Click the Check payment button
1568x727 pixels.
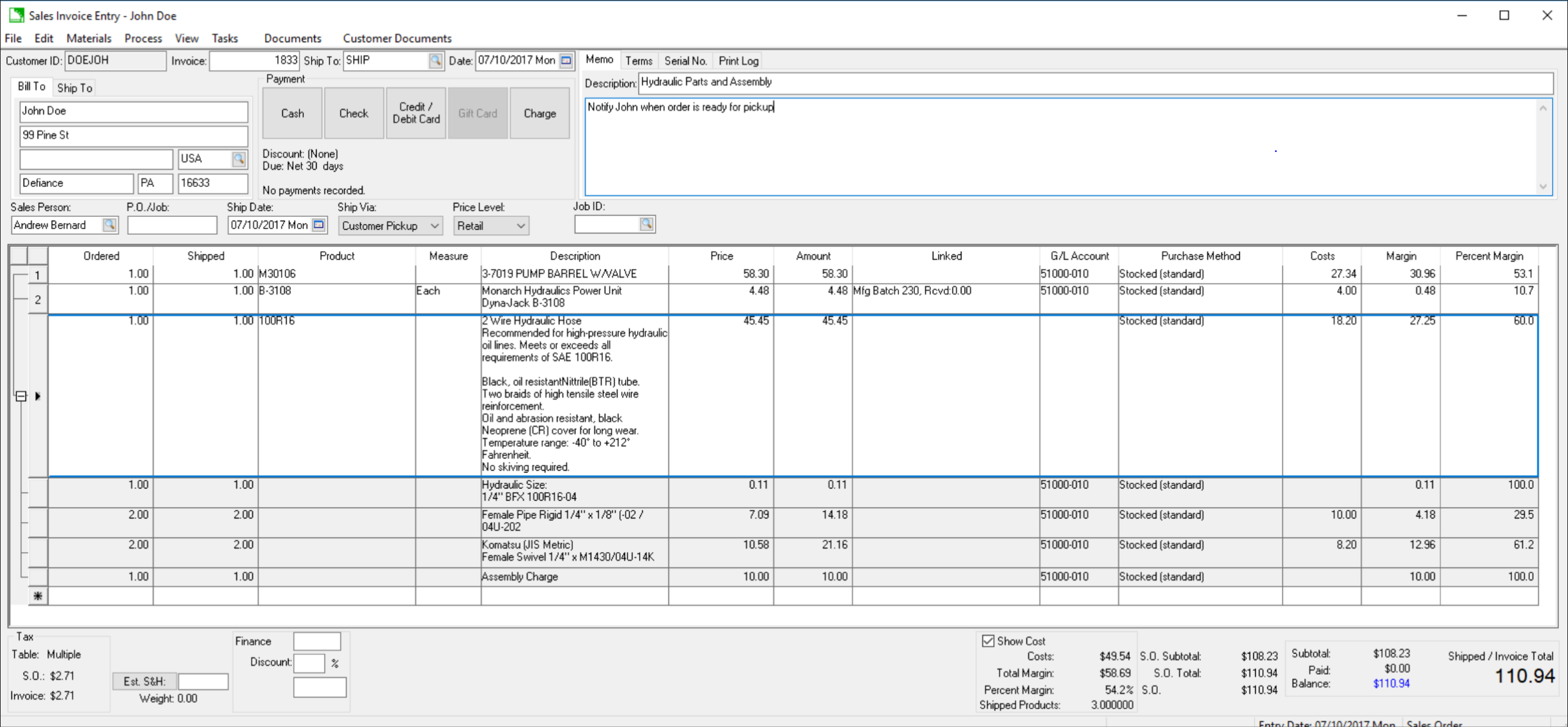(x=354, y=113)
